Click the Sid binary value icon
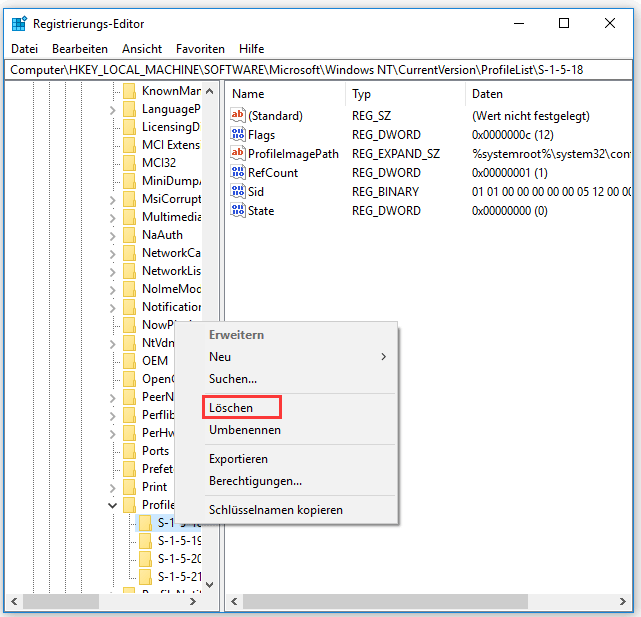Image resolution: width=641 pixels, height=617 pixels. (x=238, y=191)
